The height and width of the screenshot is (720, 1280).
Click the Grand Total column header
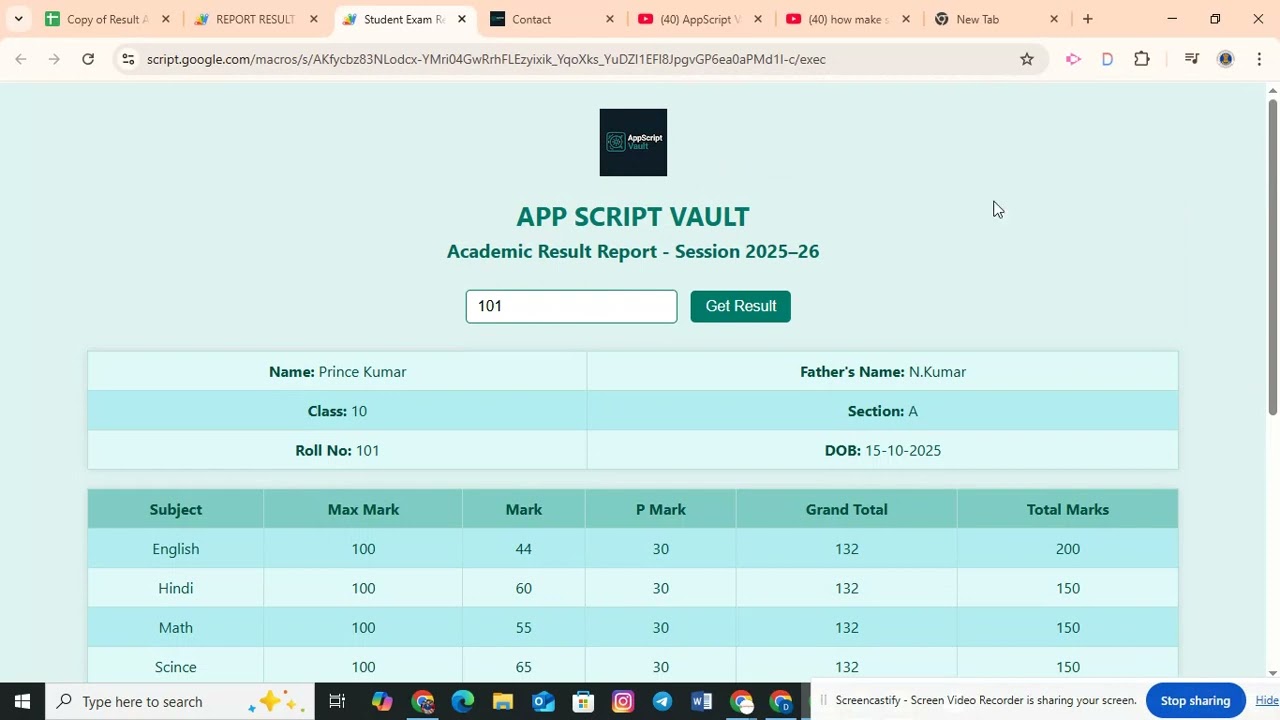[846, 509]
